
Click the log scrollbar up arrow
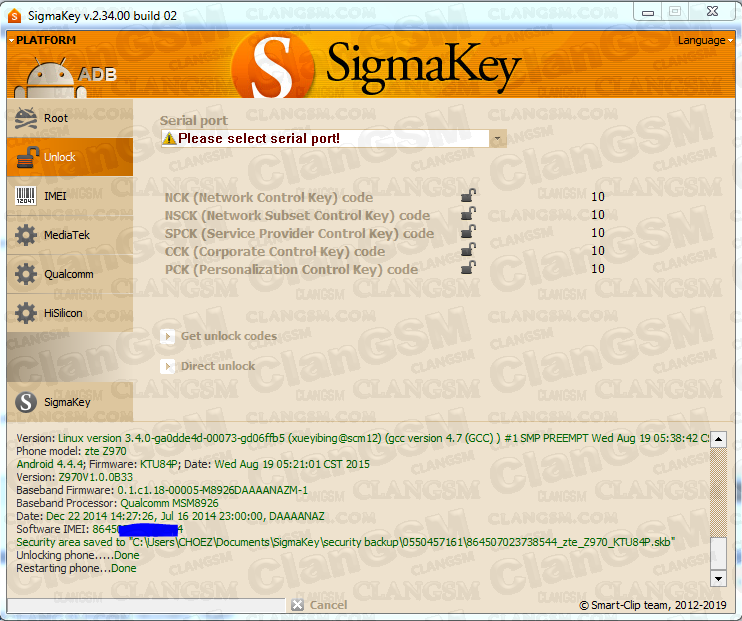tap(718, 439)
